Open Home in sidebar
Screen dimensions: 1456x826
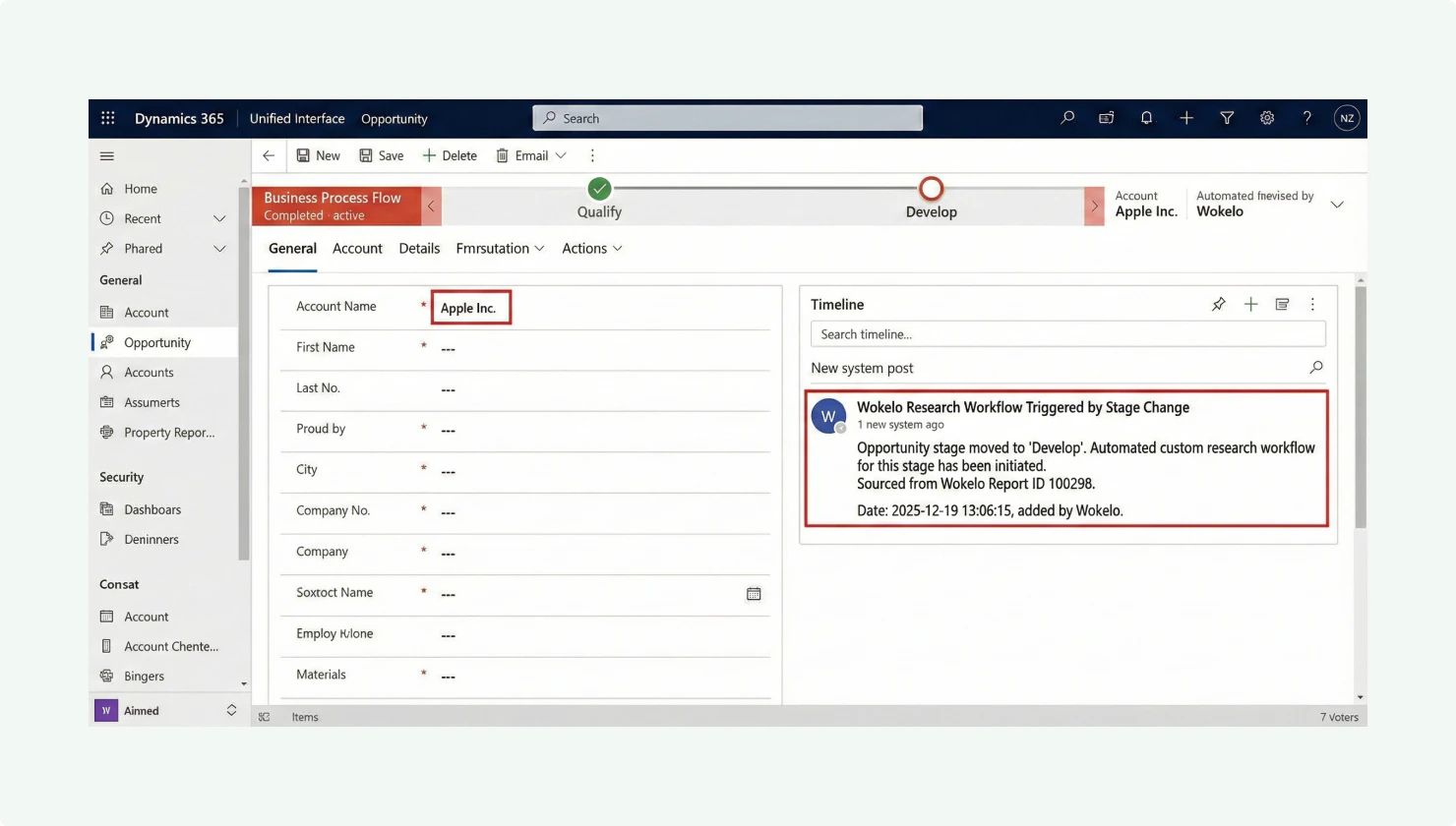point(141,189)
